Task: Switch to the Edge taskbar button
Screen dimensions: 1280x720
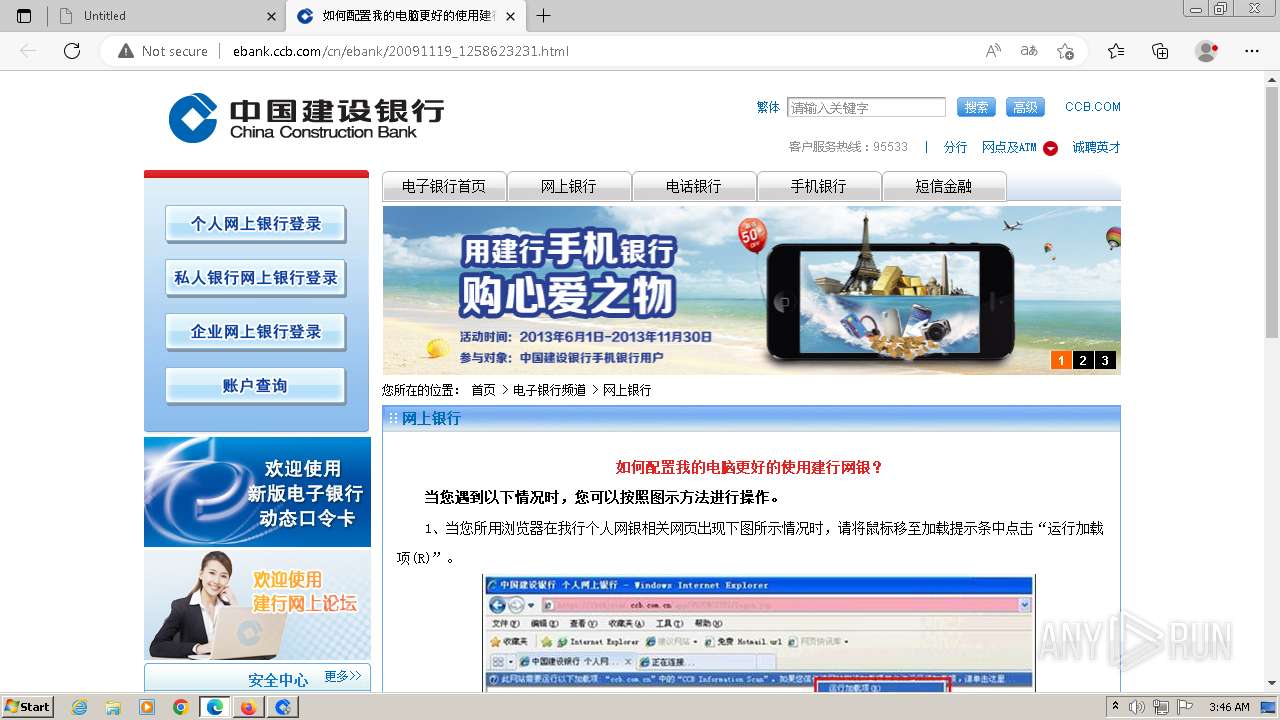Action: pyautogui.click(x=215, y=707)
